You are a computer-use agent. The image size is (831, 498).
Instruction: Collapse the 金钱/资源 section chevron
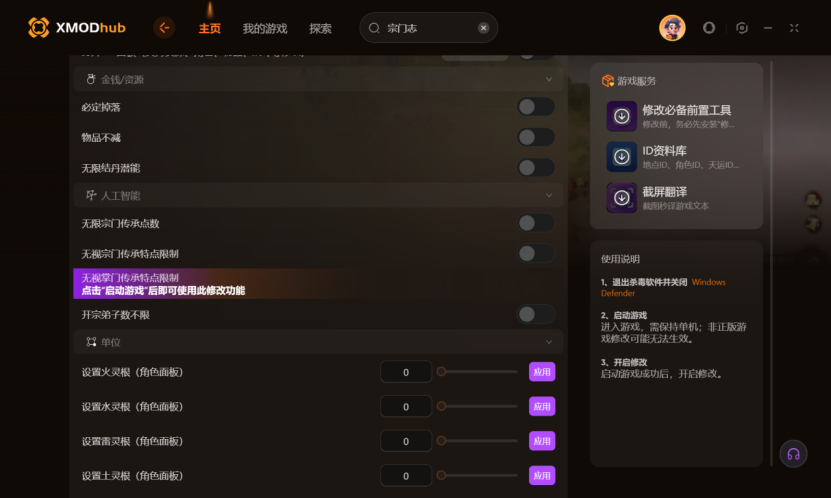(x=549, y=79)
